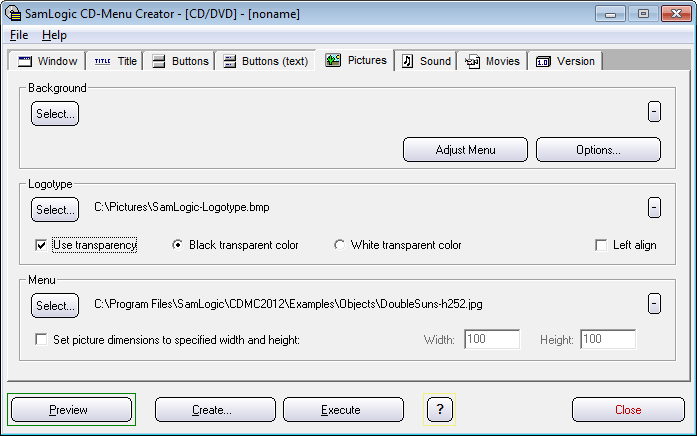Select the Buttons (text) tab
The width and height of the screenshot is (697, 436).
pyautogui.click(x=265, y=61)
